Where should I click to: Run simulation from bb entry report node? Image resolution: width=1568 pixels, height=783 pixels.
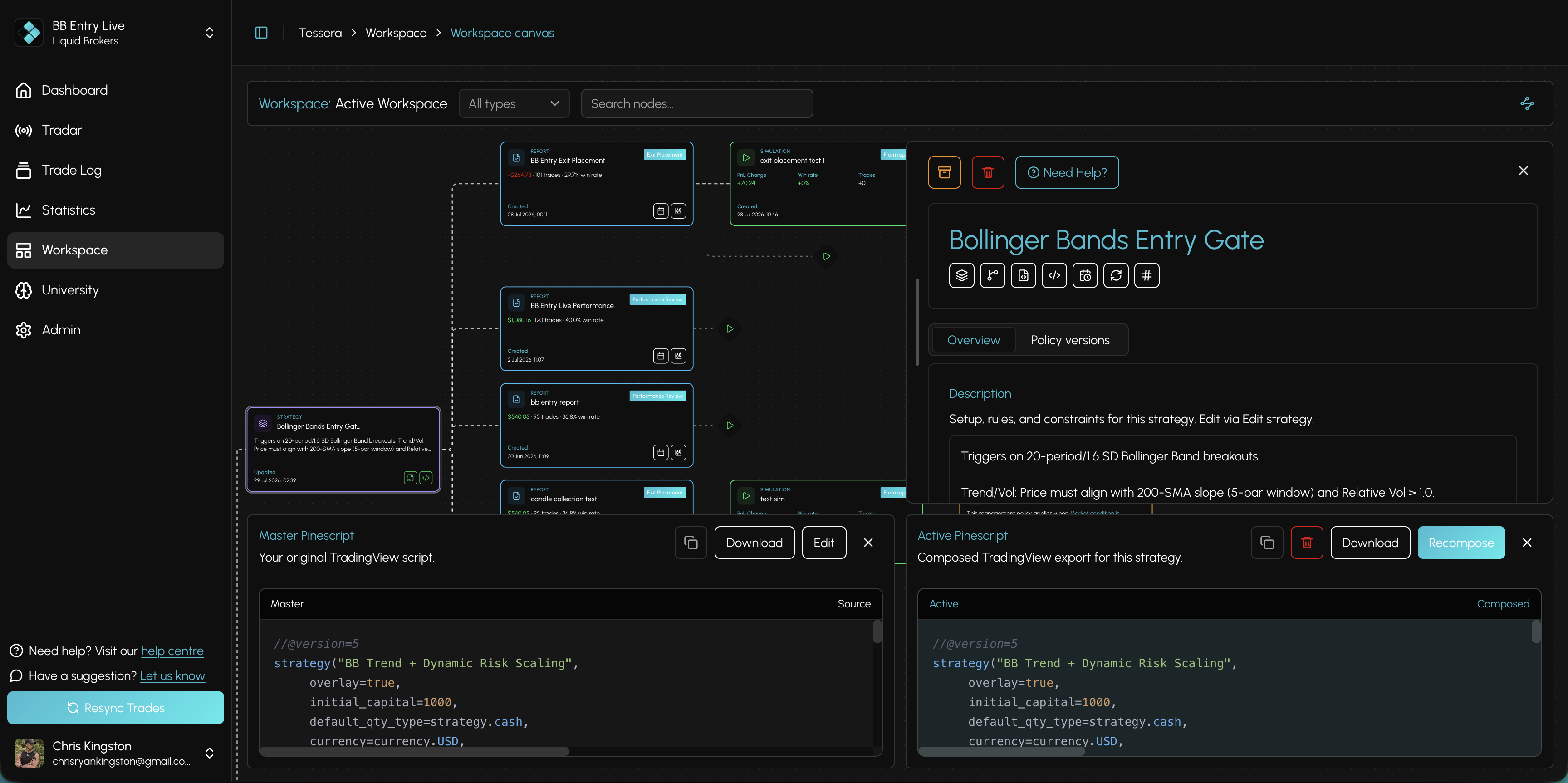coord(730,425)
